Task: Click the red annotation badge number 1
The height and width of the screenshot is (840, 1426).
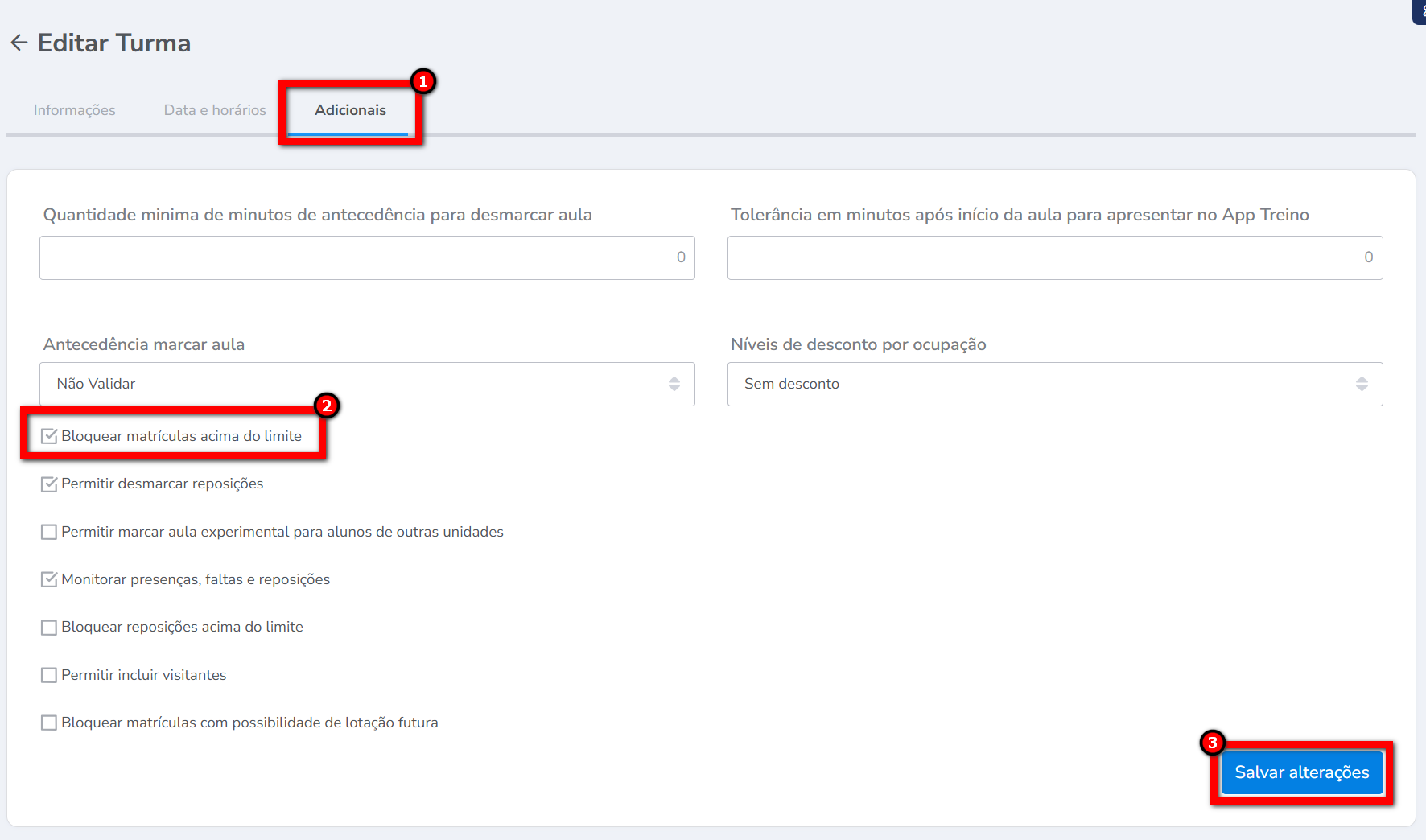Action: [422, 81]
